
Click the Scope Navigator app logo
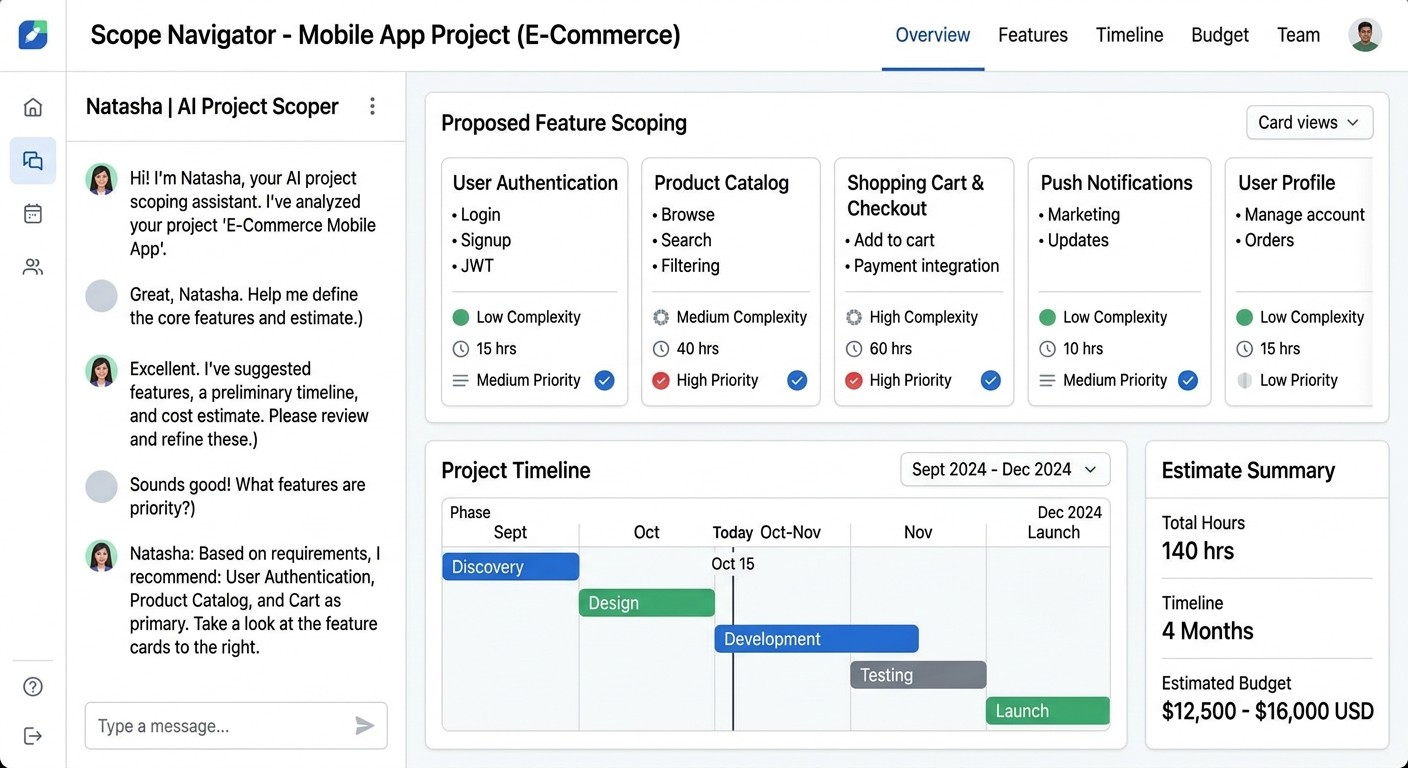pos(33,34)
